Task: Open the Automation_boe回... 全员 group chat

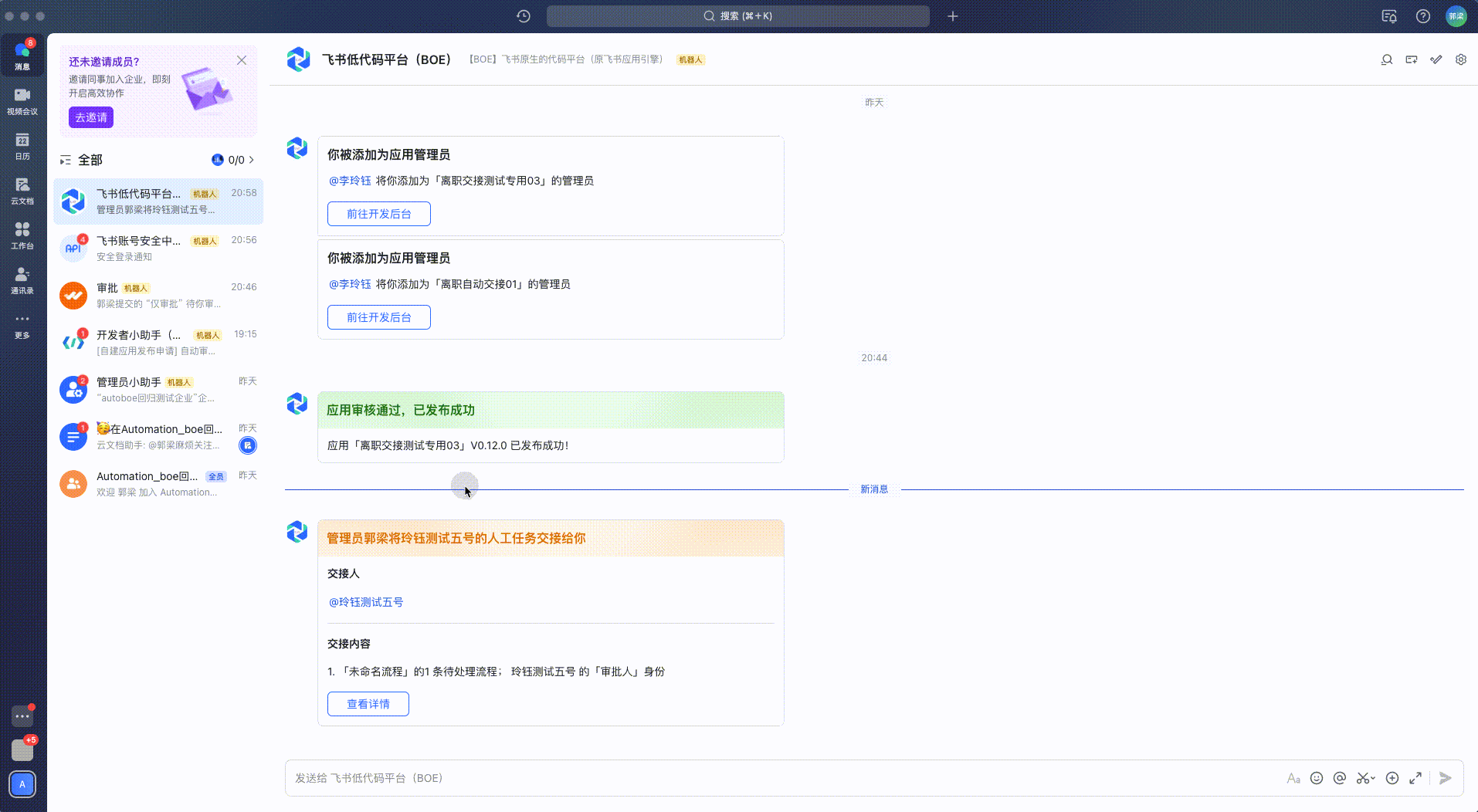Action: [x=158, y=484]
